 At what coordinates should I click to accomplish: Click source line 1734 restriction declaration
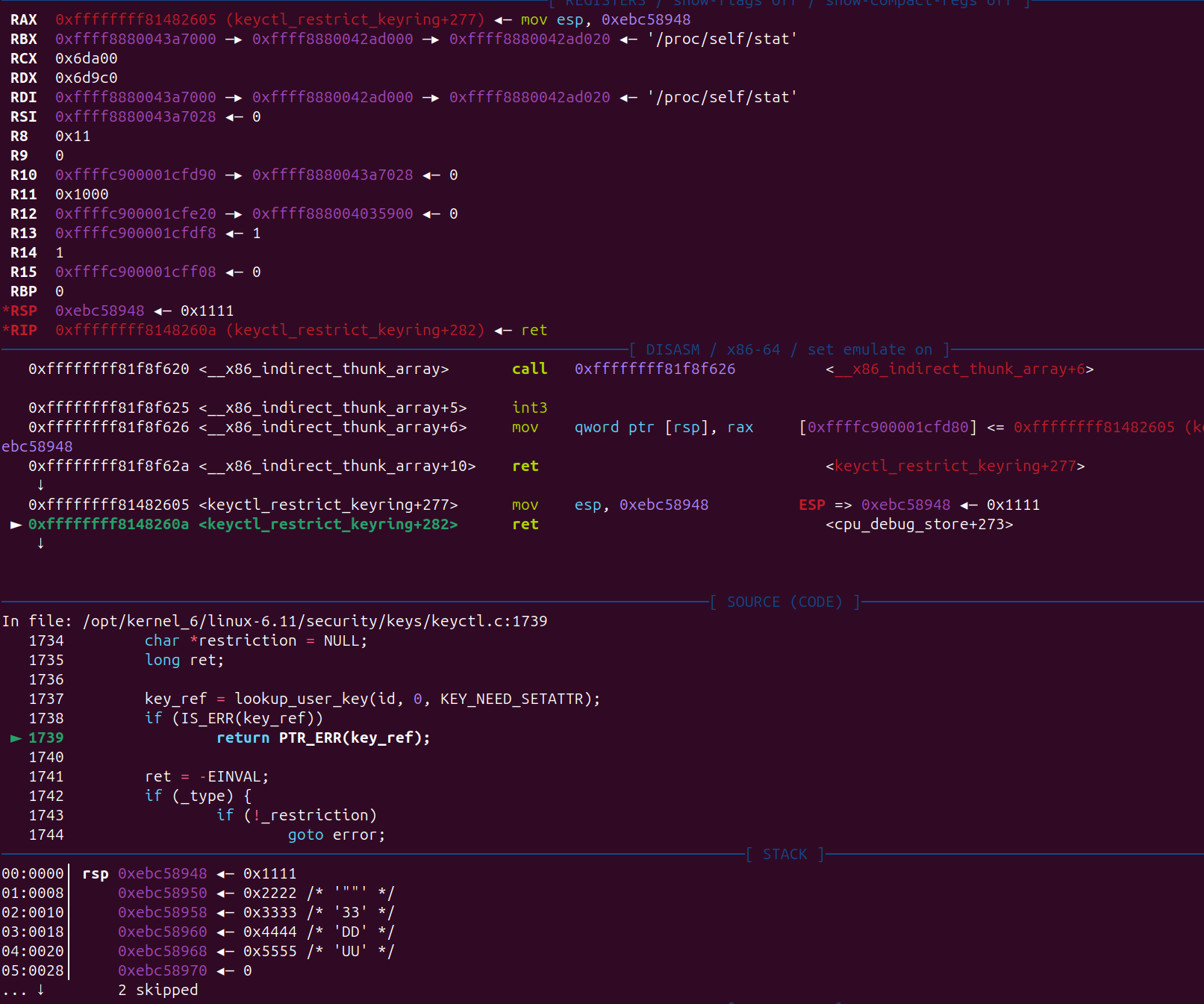click(256, 640)
